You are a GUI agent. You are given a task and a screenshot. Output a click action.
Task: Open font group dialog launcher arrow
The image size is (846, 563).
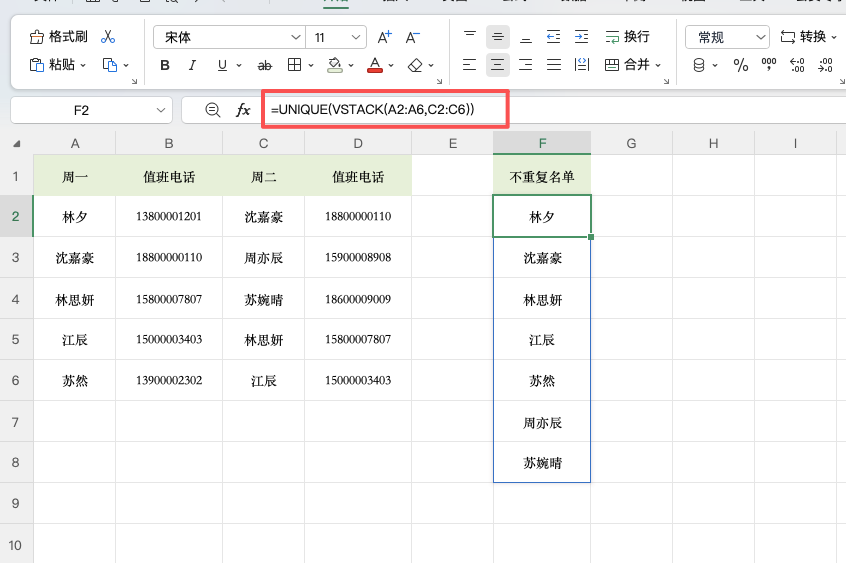point(439,82)
